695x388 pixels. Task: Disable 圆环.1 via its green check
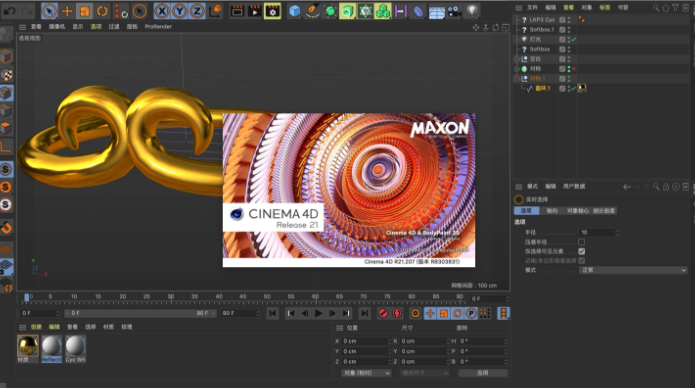[x=574, y=88]
